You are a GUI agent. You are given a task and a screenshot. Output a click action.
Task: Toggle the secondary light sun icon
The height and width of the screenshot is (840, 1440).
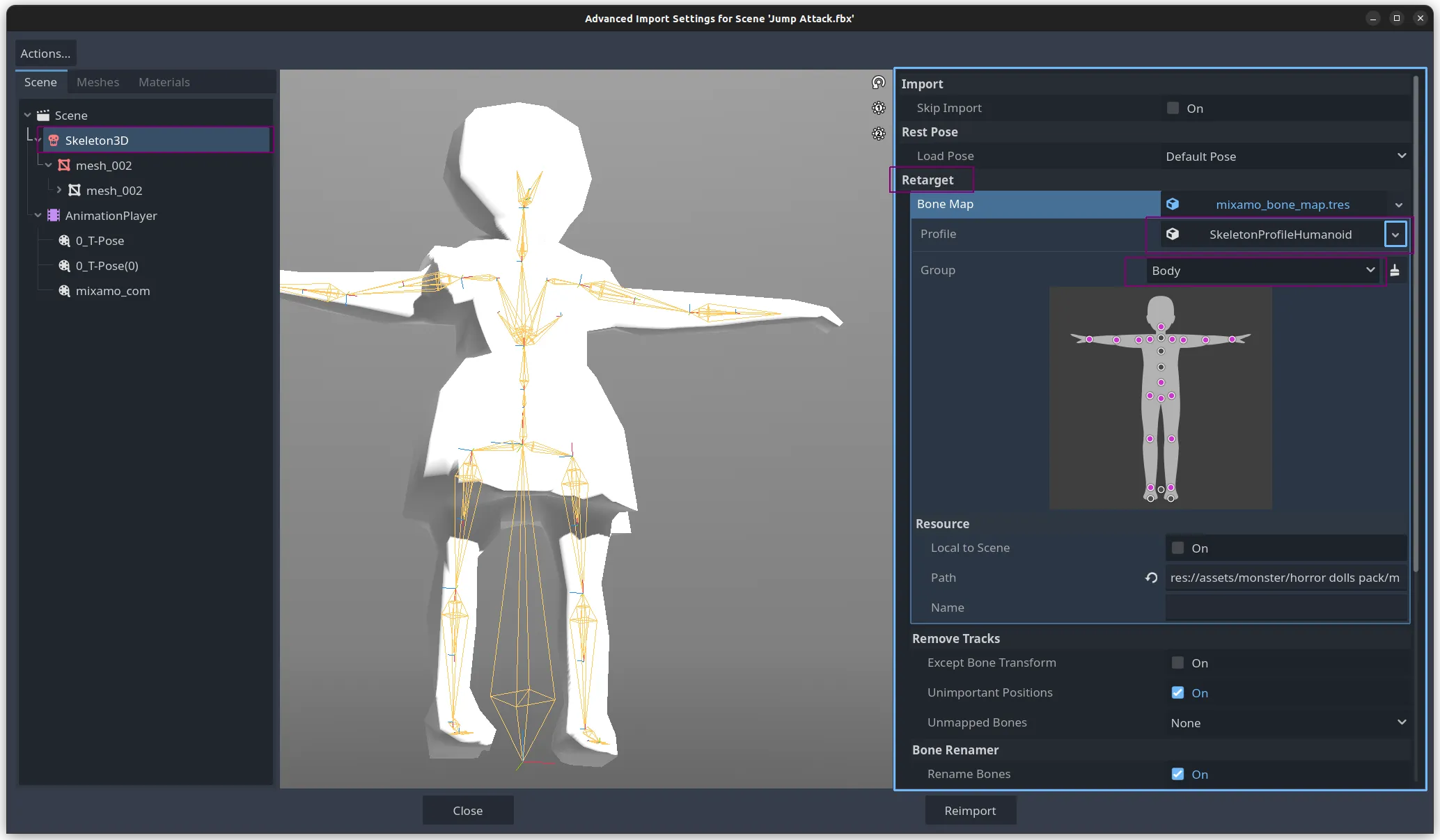point(879,134)
